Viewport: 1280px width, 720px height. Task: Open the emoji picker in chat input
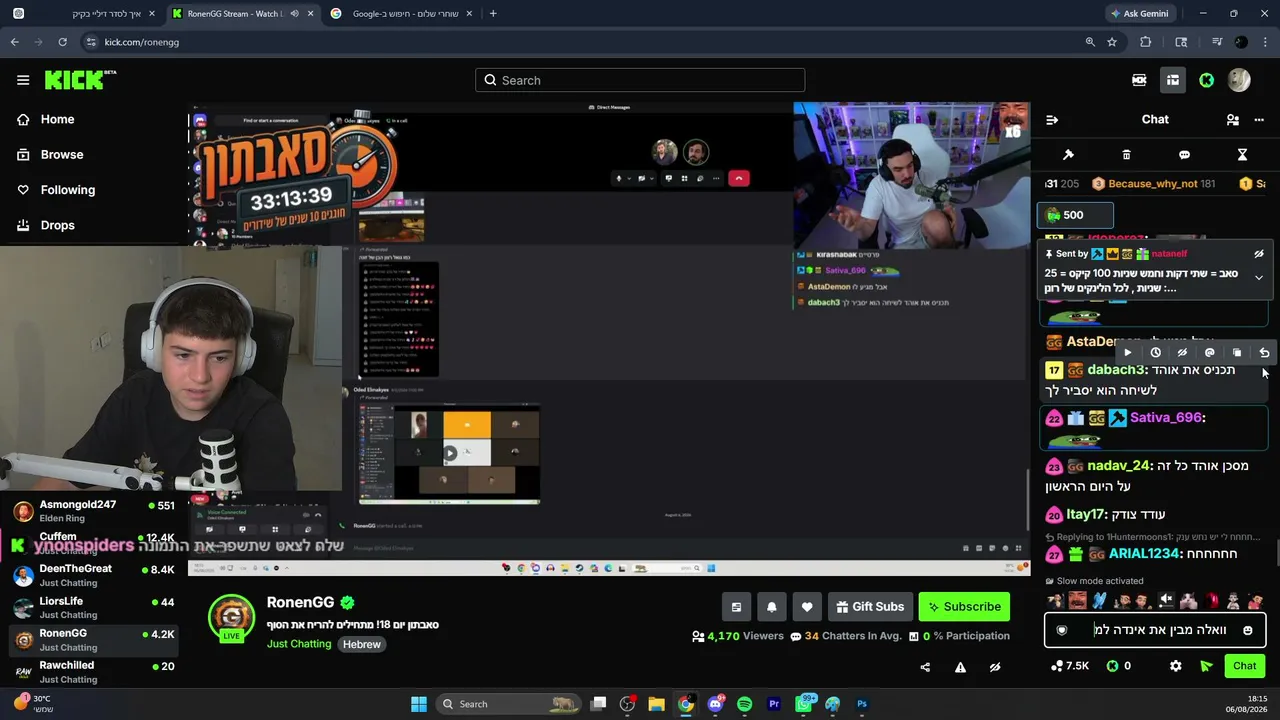[x=1248, y=630]
